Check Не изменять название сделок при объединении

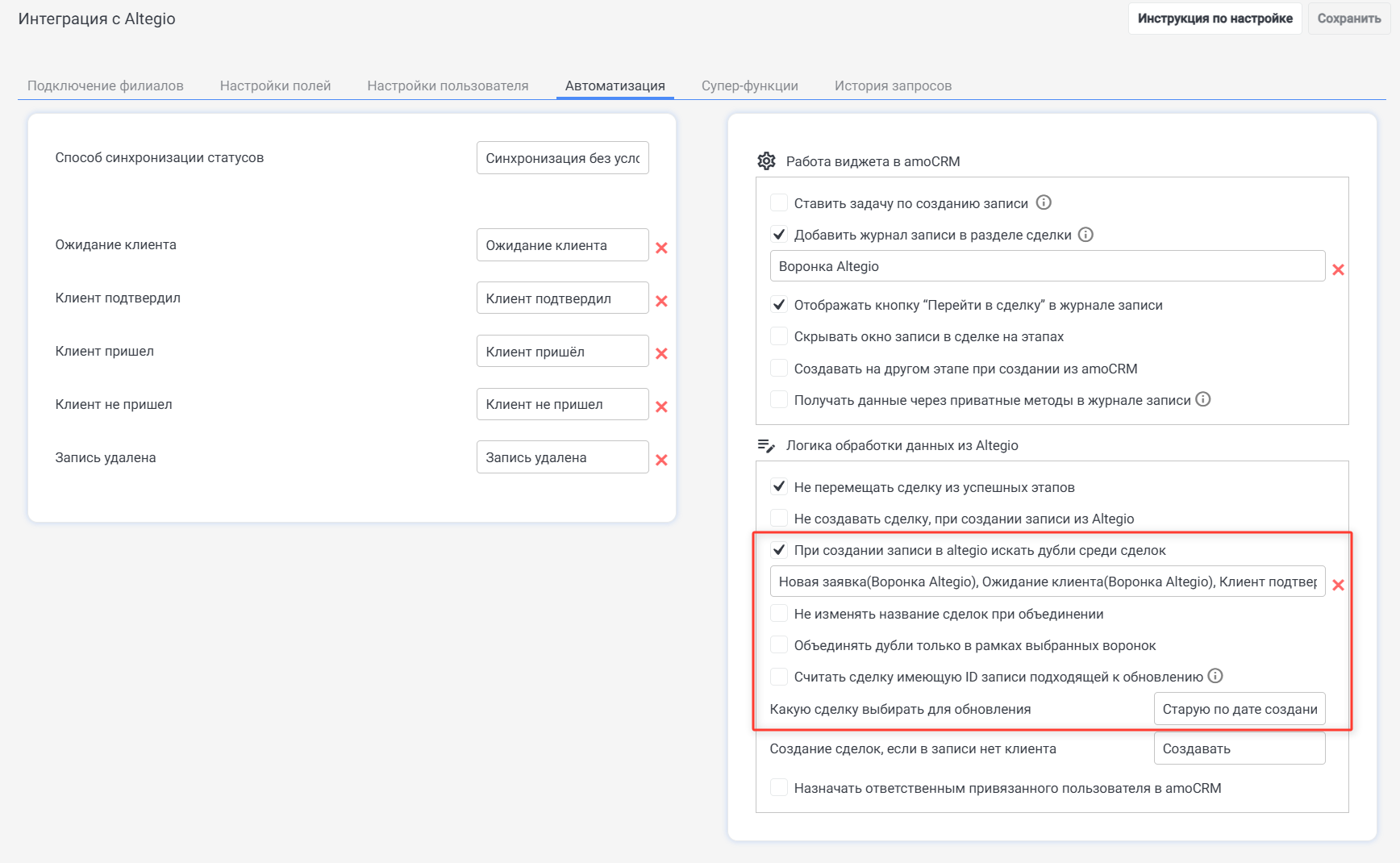779,614
